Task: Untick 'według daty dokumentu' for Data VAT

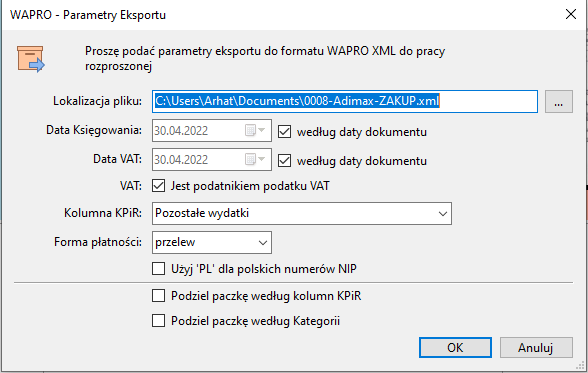Action: pyautogui.click(x=284, y=160)
